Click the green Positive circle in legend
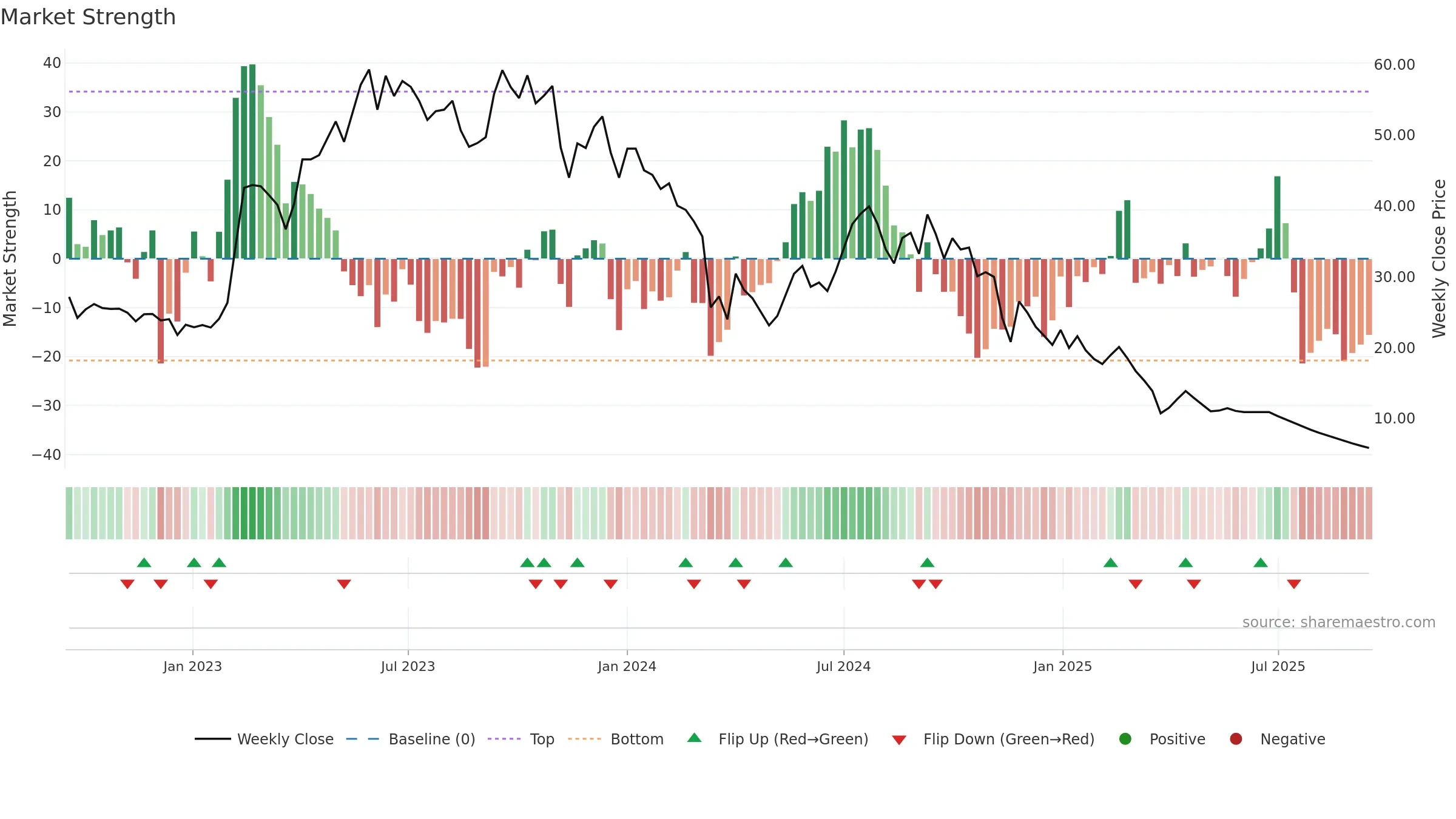 point(1125,739)
